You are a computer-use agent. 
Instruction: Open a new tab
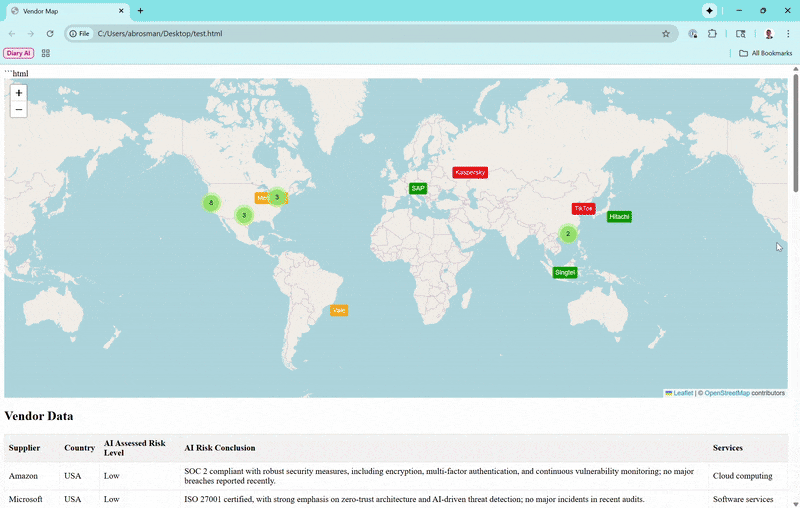(x=140, y=11)
